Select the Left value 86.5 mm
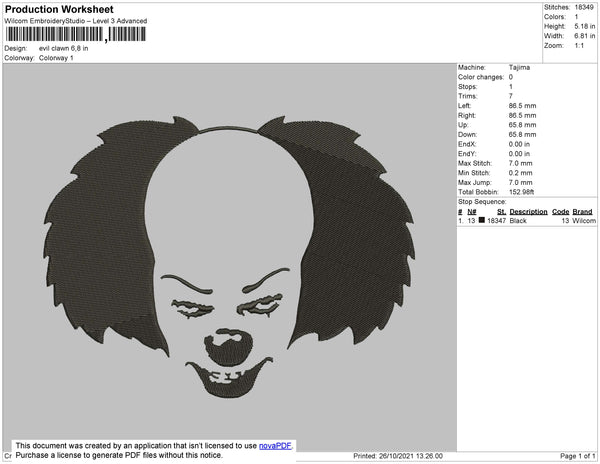 [522, 106]
